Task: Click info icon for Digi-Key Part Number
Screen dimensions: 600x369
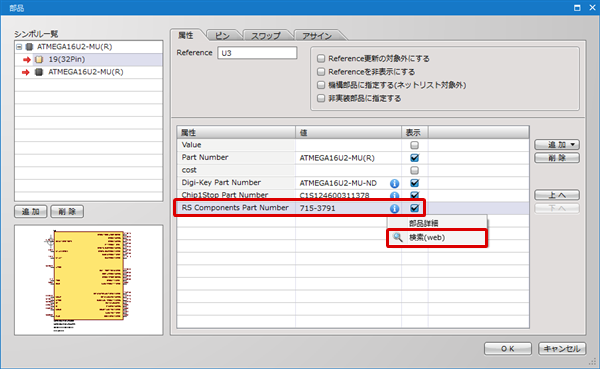Action: point(395,183)
